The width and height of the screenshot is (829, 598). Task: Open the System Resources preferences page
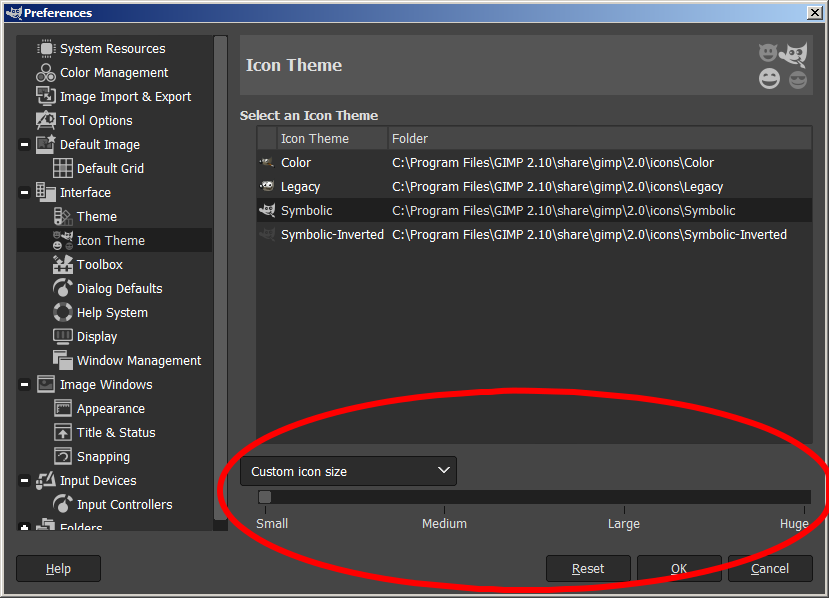tap(113, 49)
